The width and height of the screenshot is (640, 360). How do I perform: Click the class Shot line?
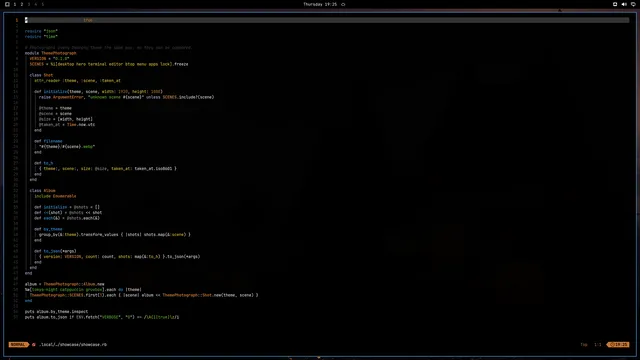41,75
